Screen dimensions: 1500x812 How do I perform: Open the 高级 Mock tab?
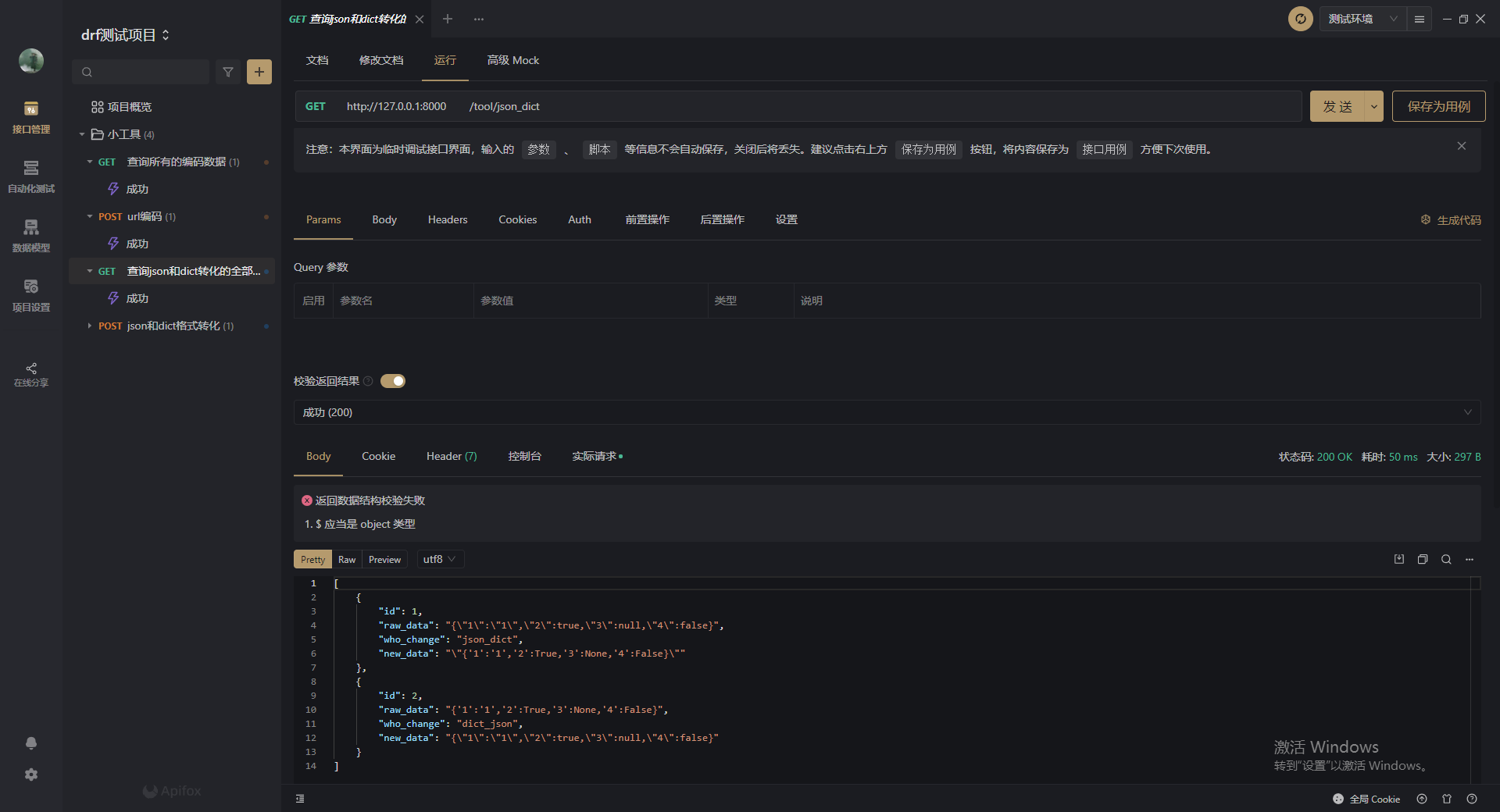[x=513, y=60]
